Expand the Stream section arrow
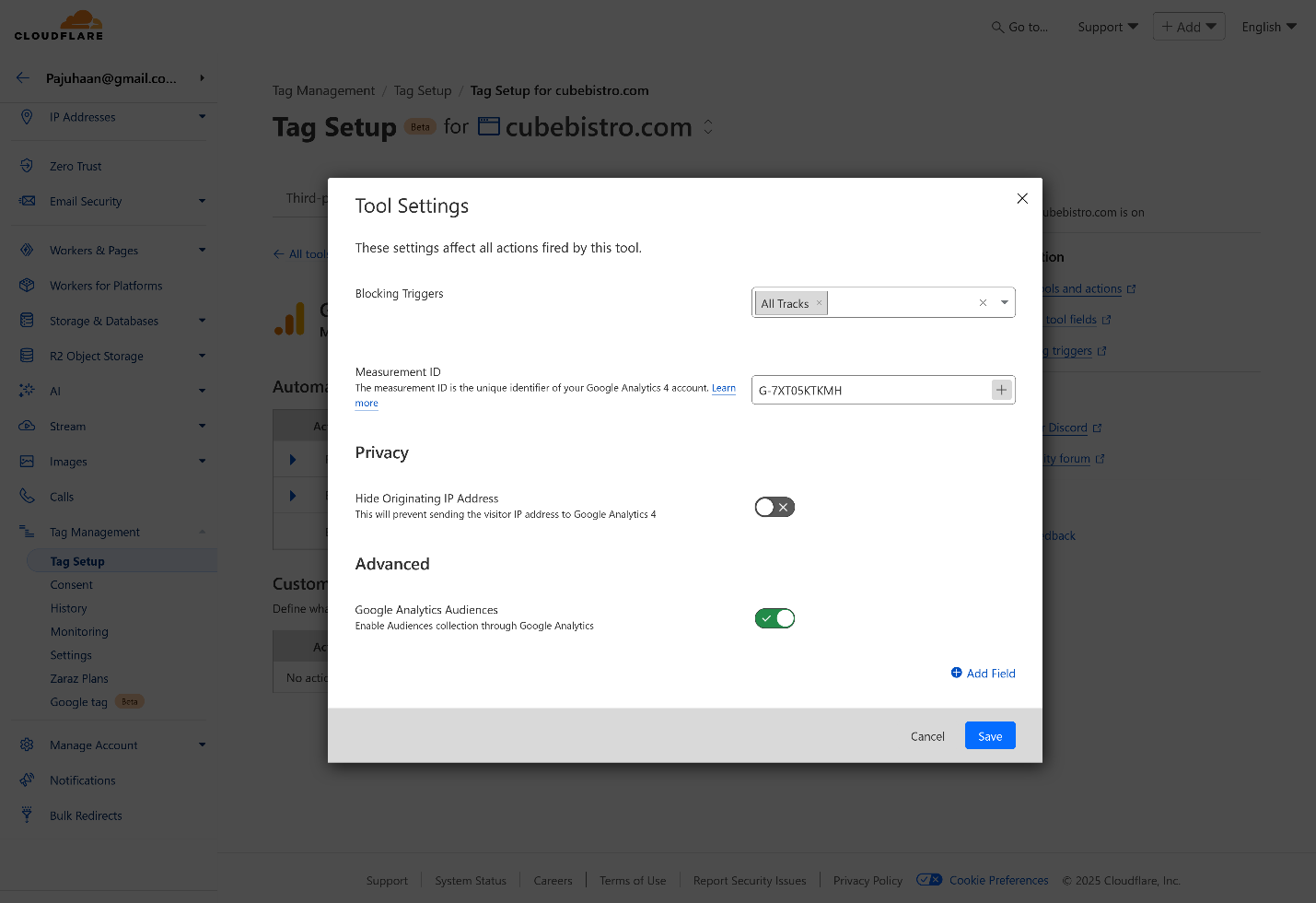The height and width of the screenshot is (903, 1316). (x=202, y=426)
